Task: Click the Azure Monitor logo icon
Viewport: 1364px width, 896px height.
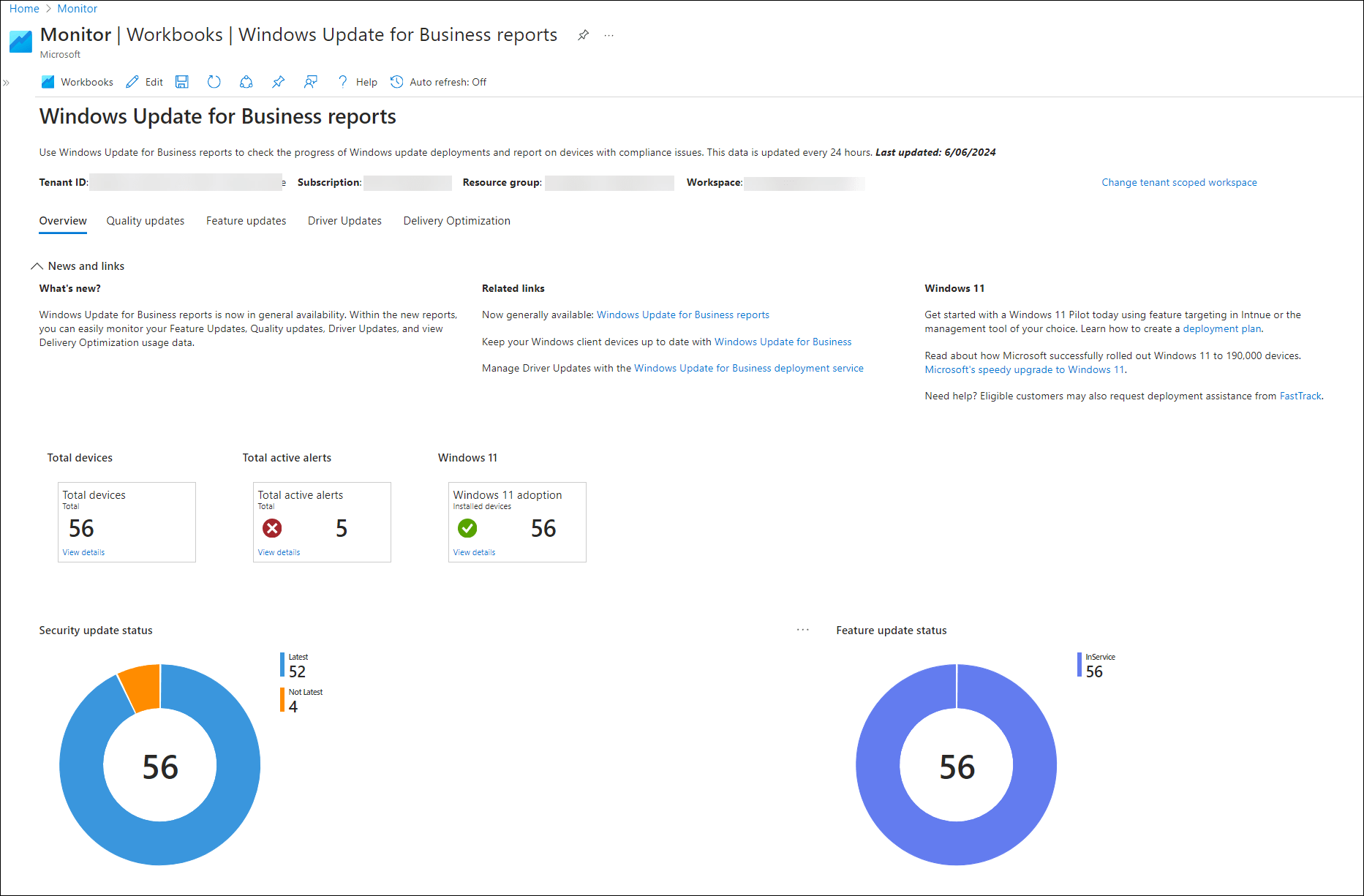Action: (20, 42)
